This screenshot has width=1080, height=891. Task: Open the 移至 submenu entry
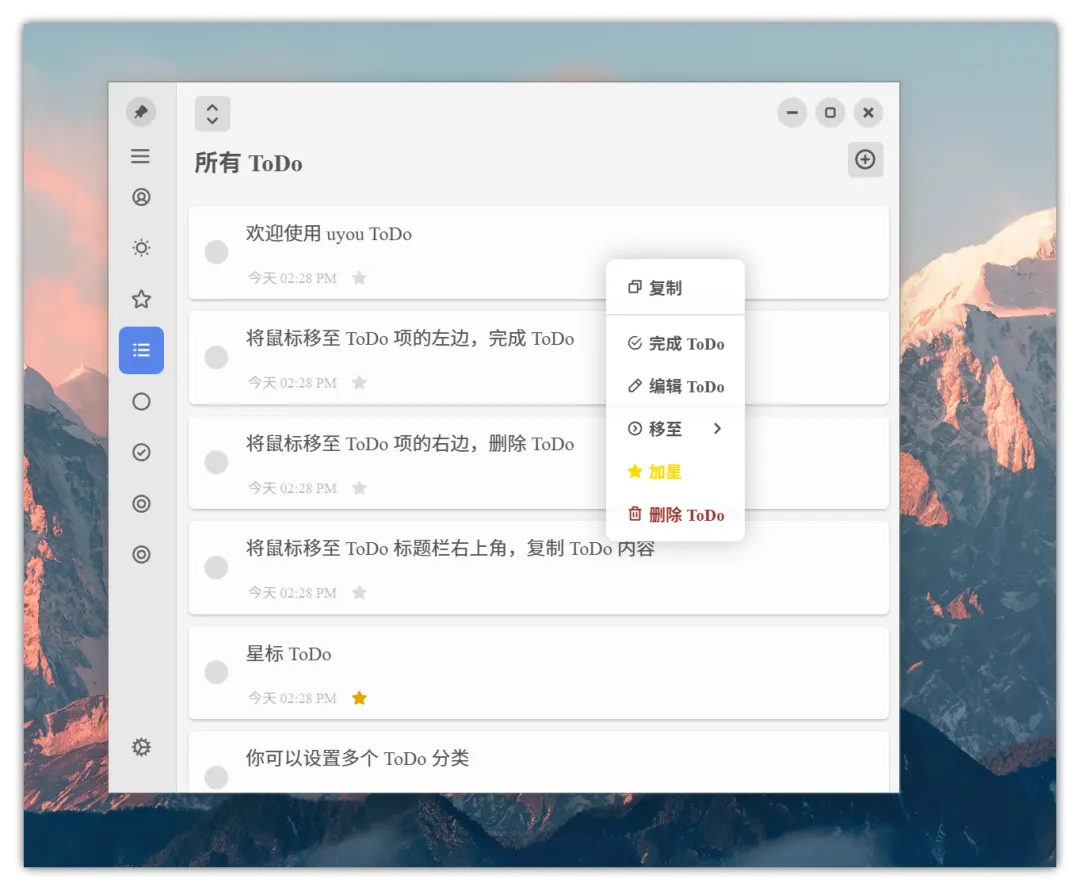[675, 429]
